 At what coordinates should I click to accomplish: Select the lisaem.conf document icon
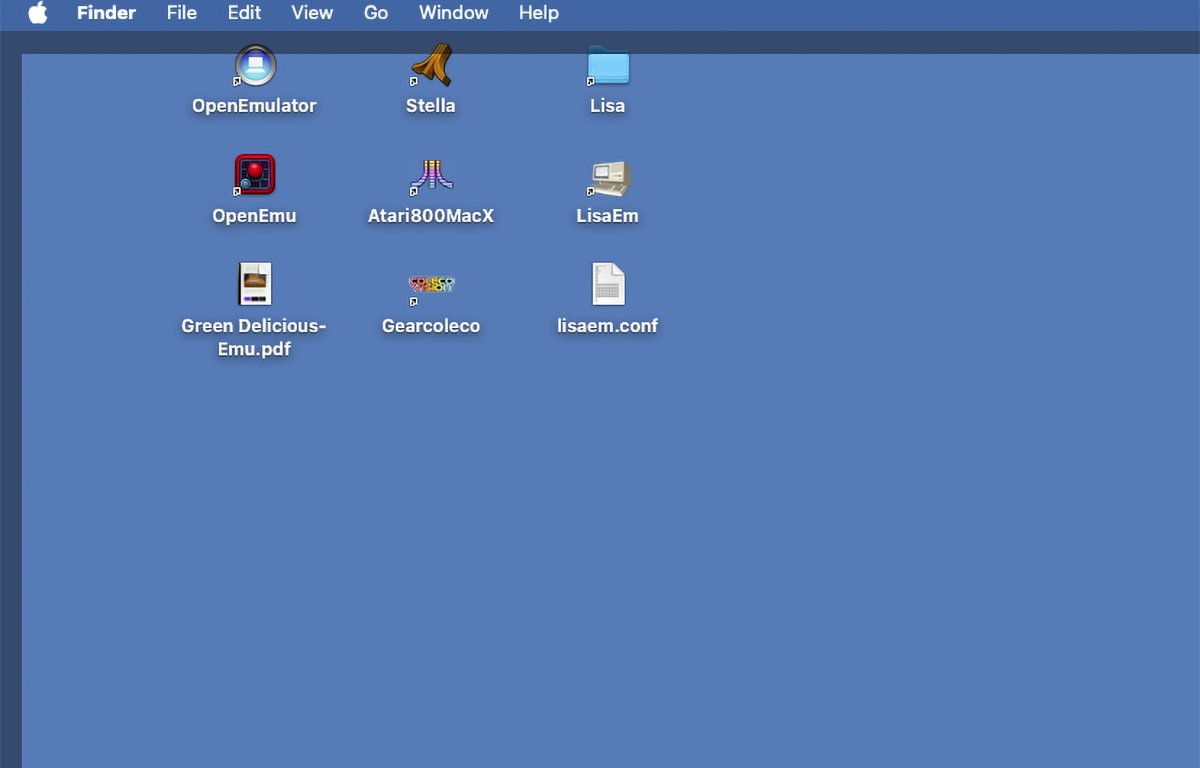608,285
